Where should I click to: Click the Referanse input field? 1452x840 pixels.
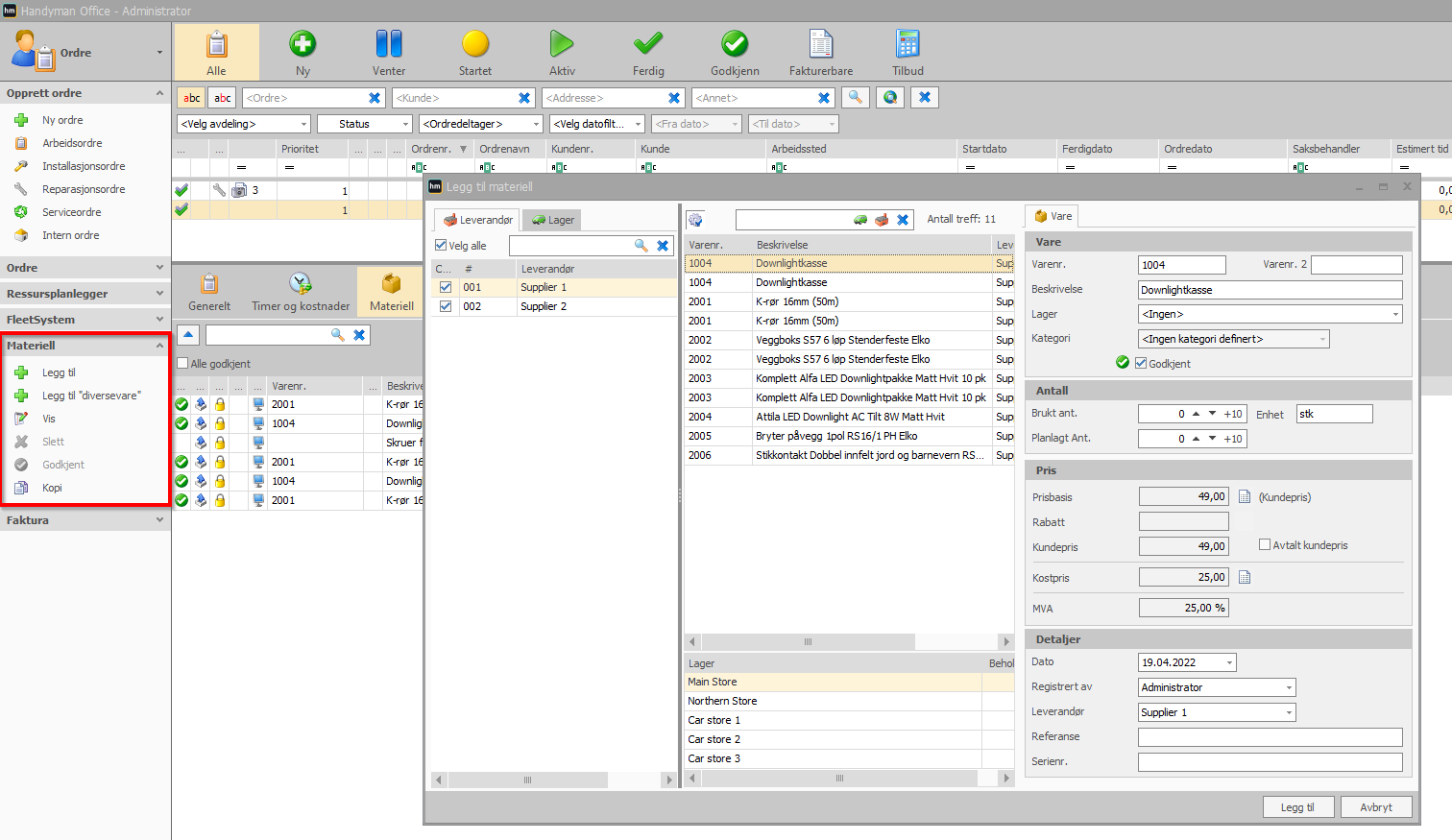pos(1270,737)
